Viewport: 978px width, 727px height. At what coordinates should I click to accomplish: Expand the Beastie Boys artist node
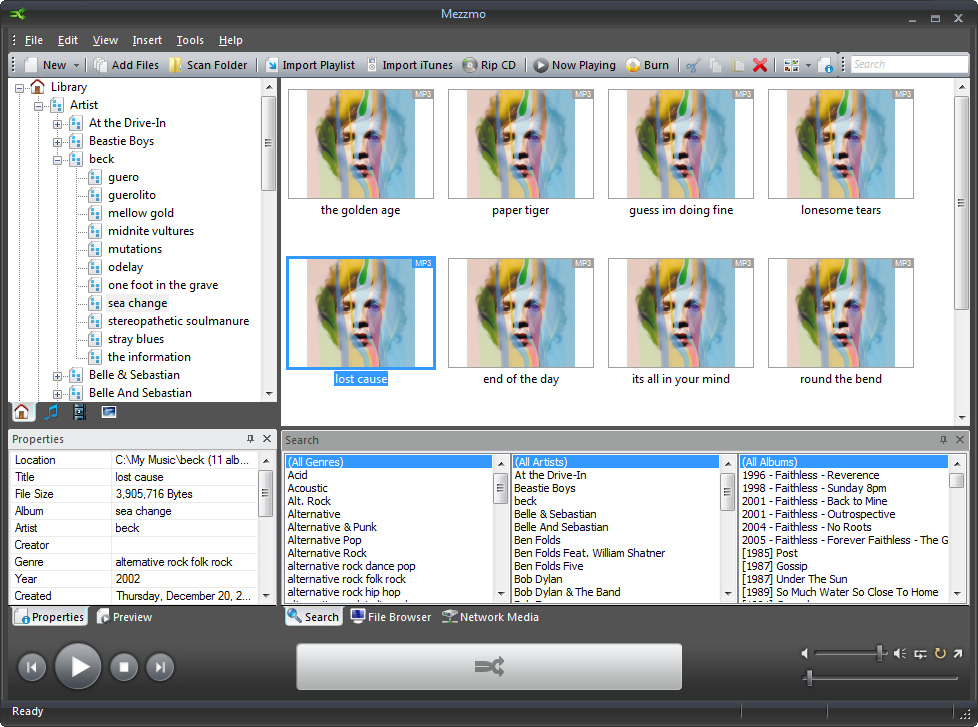tap(57, 142)
